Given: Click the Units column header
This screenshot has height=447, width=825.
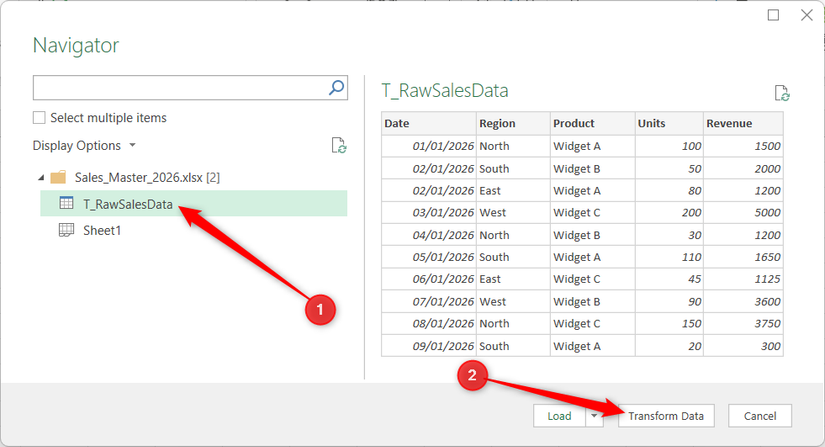Looking at the screenshot, I should point(669,123).
